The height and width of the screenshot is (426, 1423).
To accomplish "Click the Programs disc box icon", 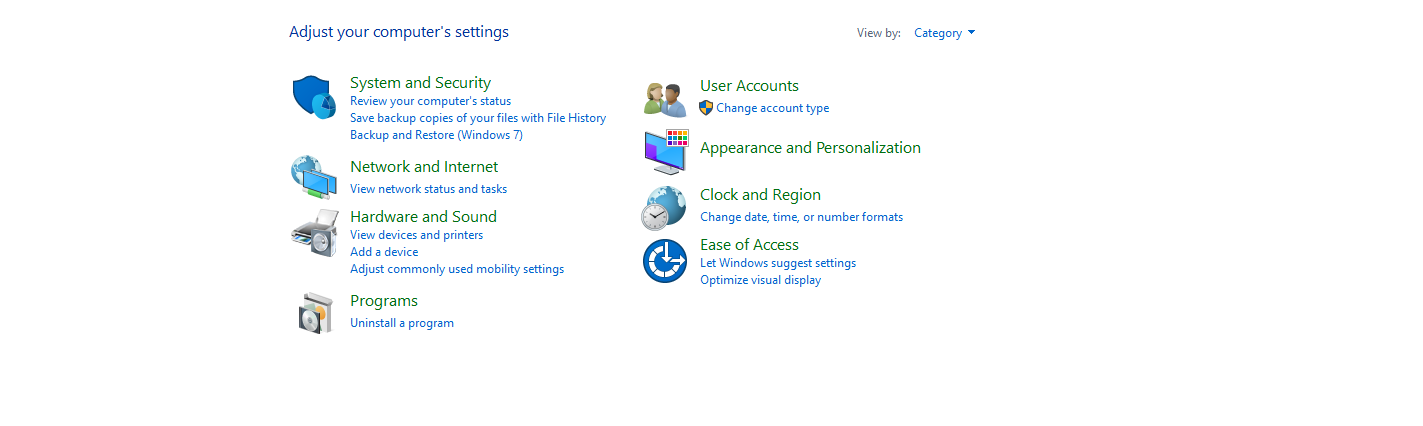I will (315, 313).
